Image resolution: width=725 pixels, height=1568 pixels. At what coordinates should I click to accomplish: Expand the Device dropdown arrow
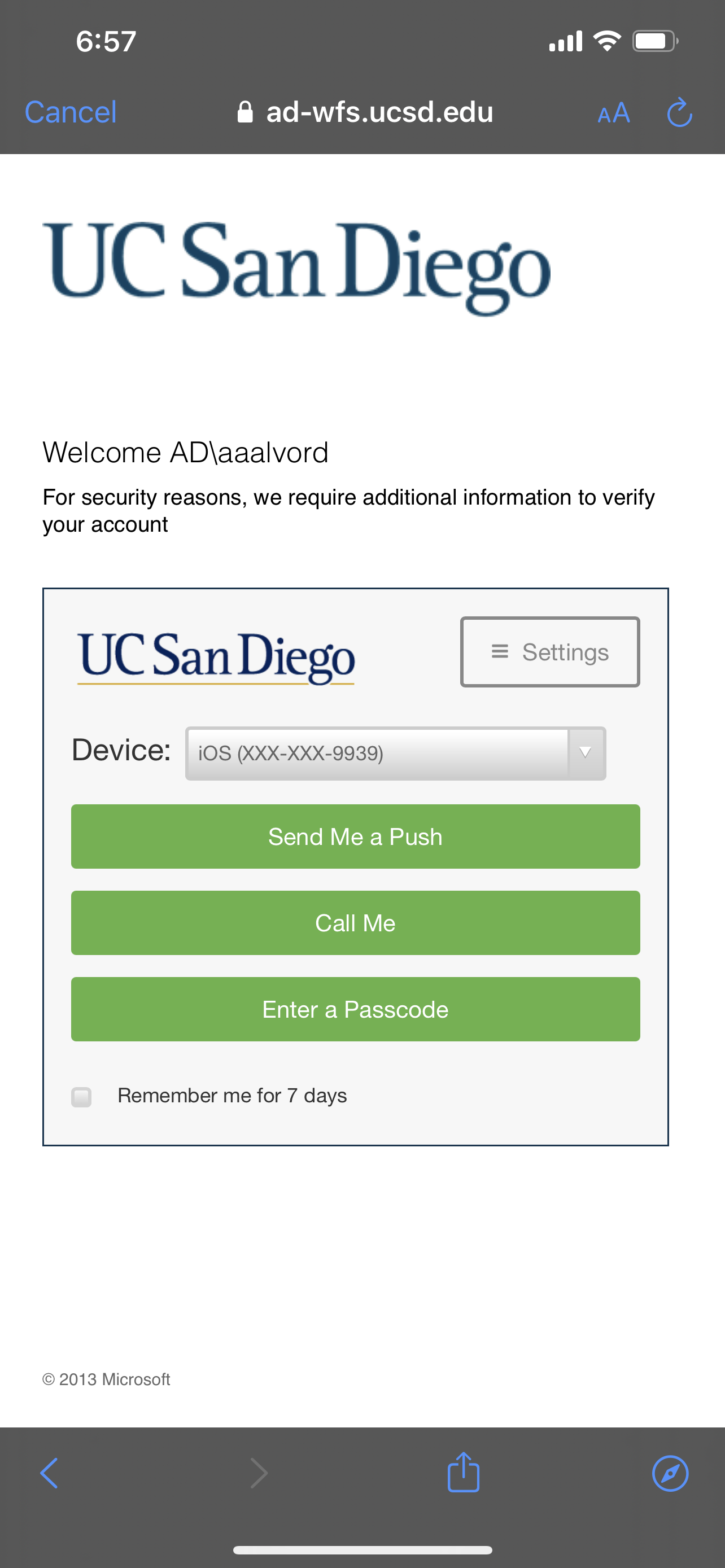(586, 753)
